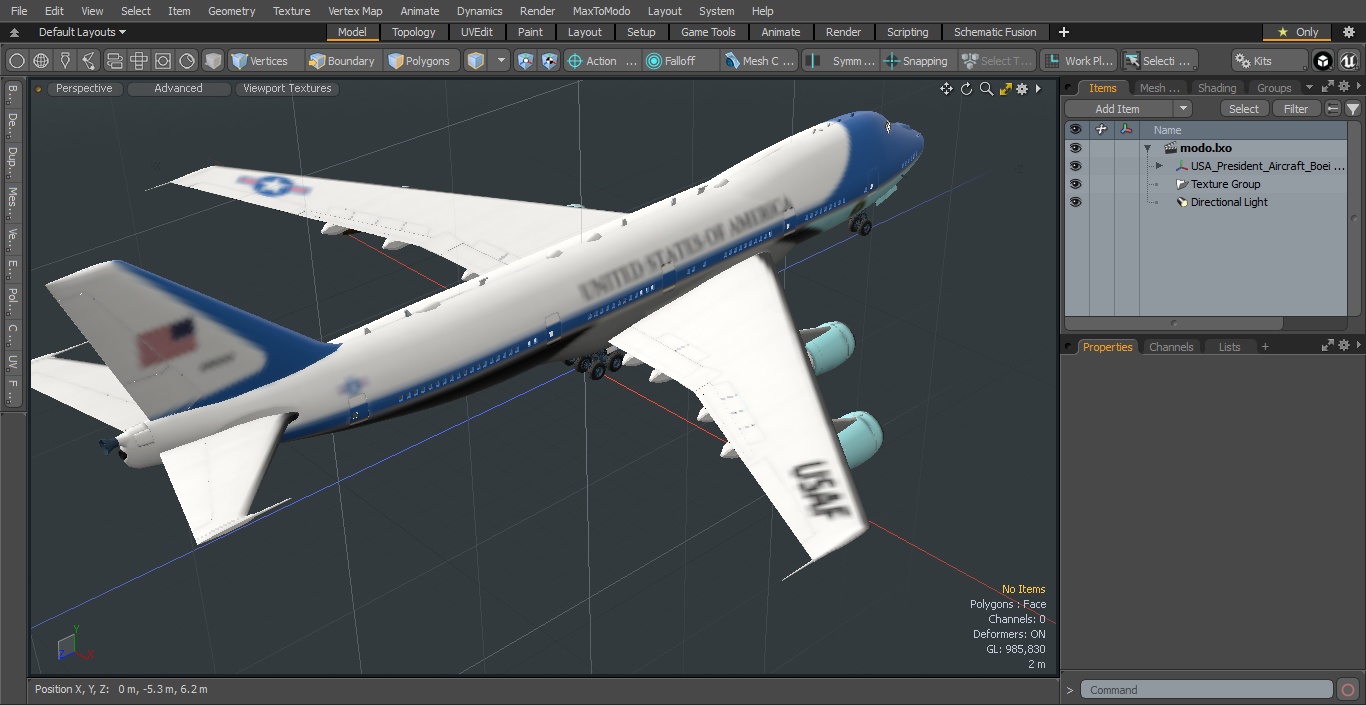Screen dimensions: 1366x705
Task: Click the gray shaded cube icon
Action: (x=213, y=61)
